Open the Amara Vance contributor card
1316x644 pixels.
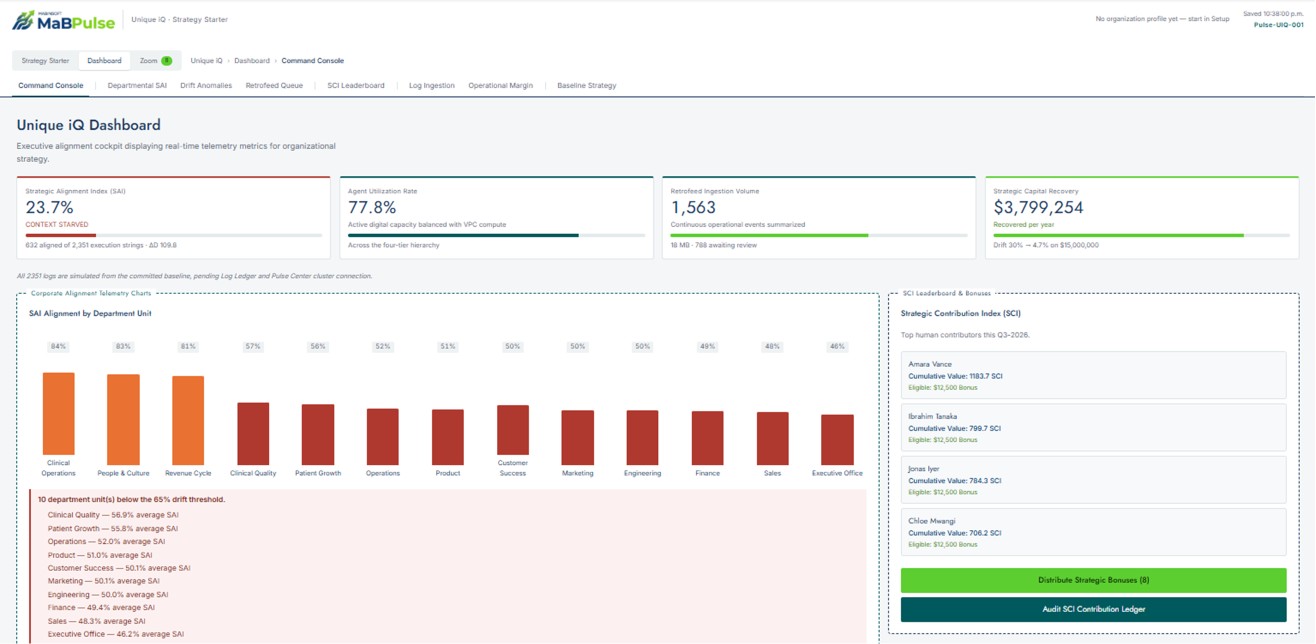click(x=1093, y=376)
